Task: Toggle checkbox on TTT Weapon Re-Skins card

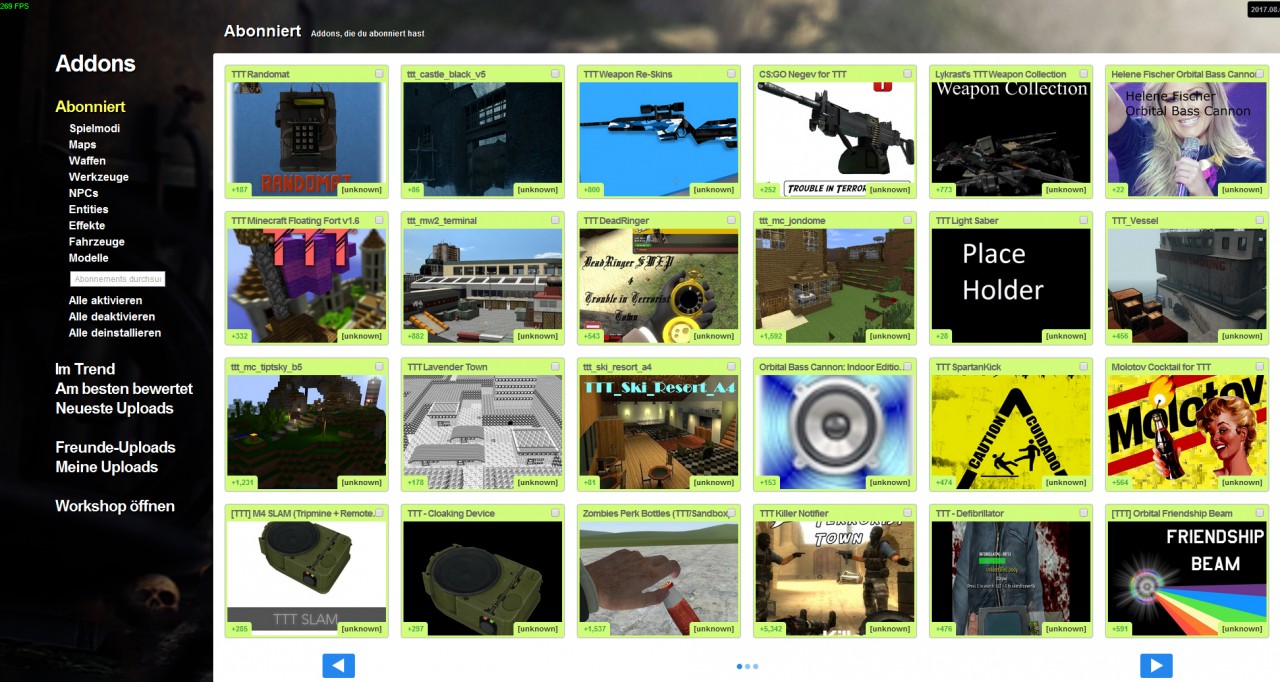Action: point(732,74)
